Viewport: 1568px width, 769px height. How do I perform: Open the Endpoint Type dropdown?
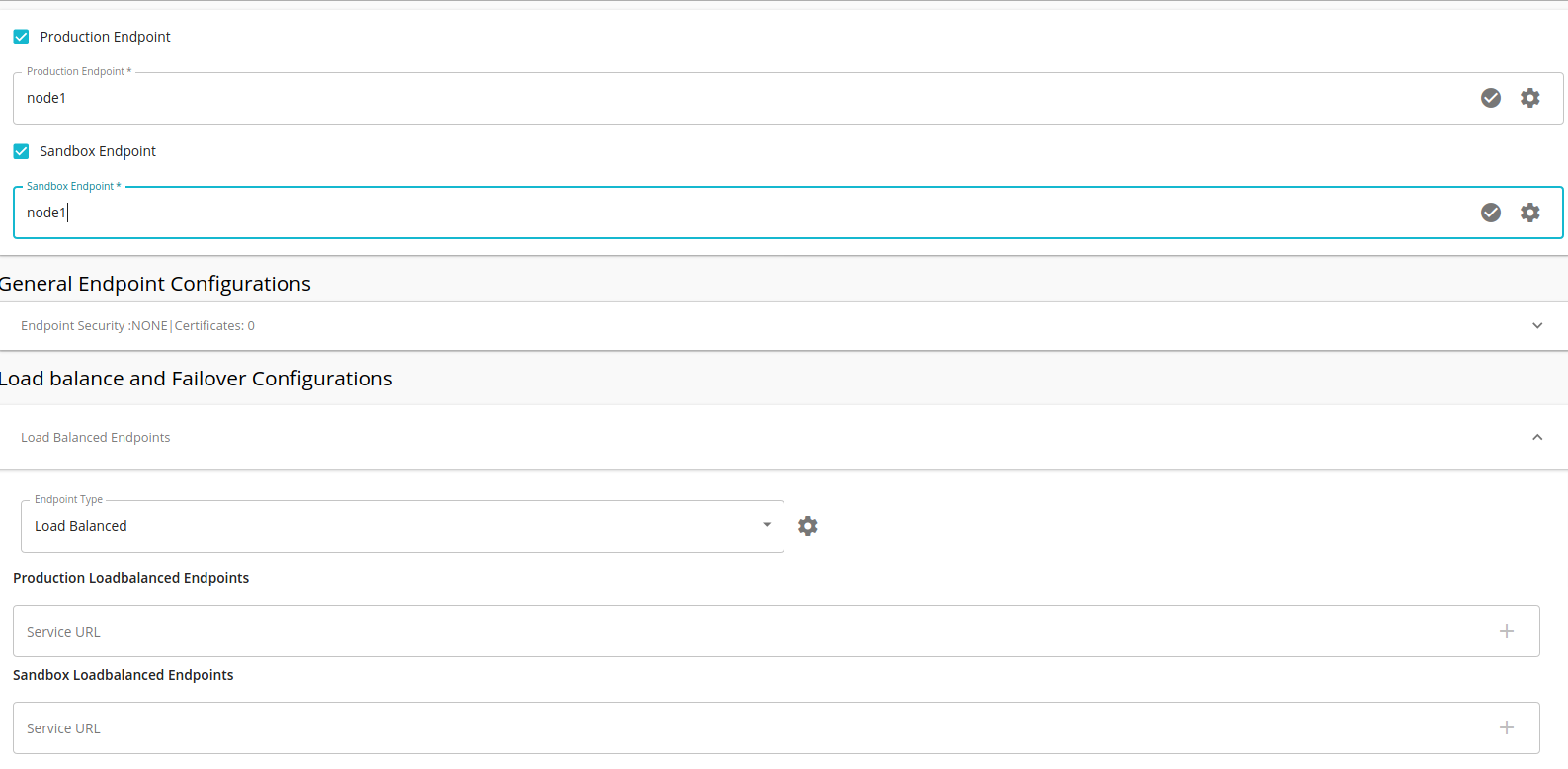[x=767, y=525]
